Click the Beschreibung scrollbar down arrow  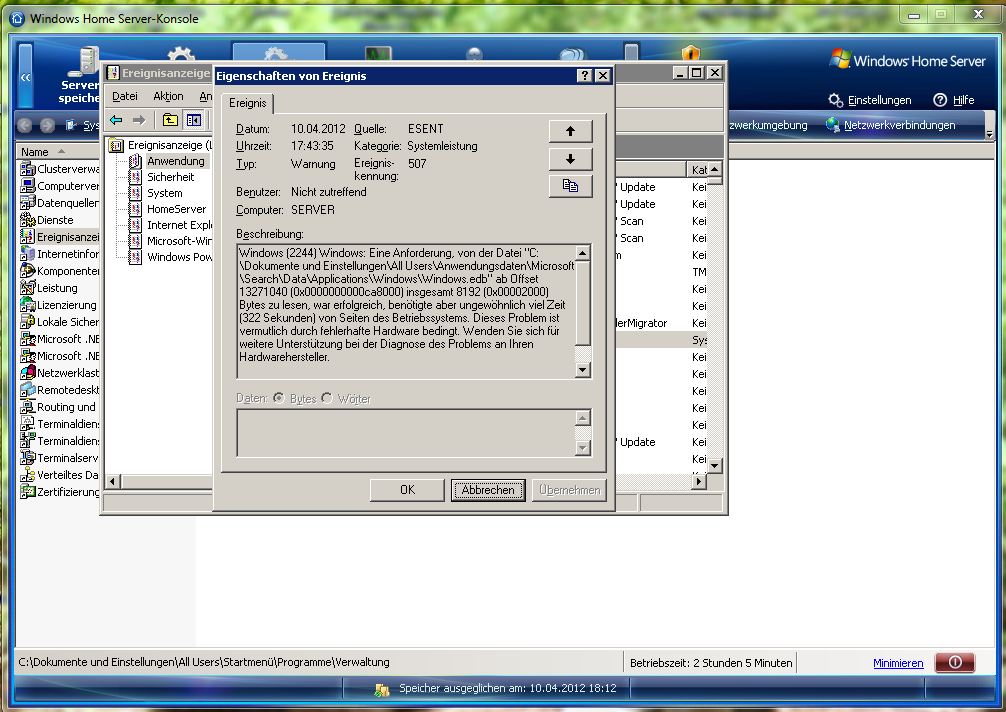click(x=583, y=369)
